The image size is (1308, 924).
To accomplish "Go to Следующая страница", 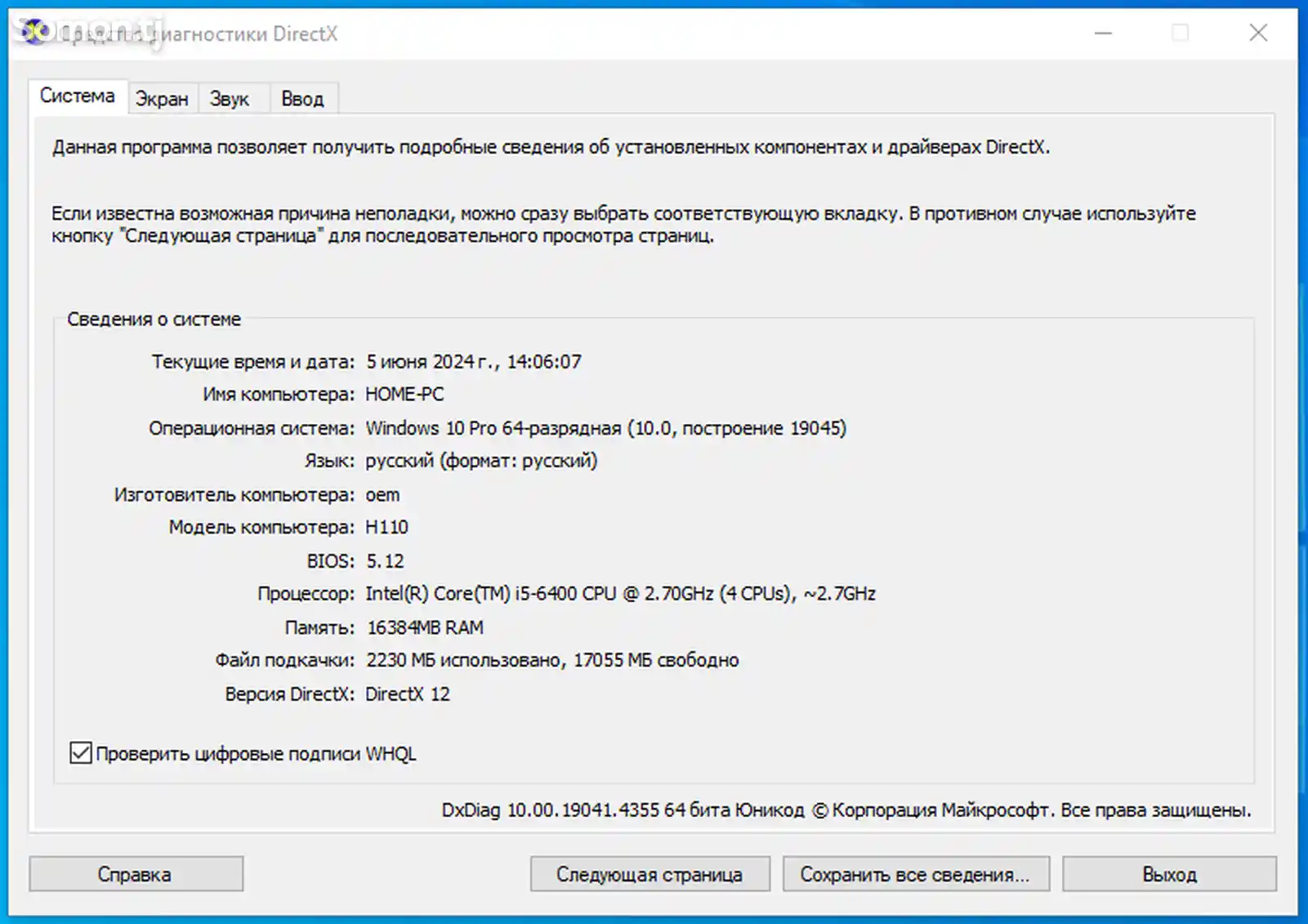I will point(650,874).
